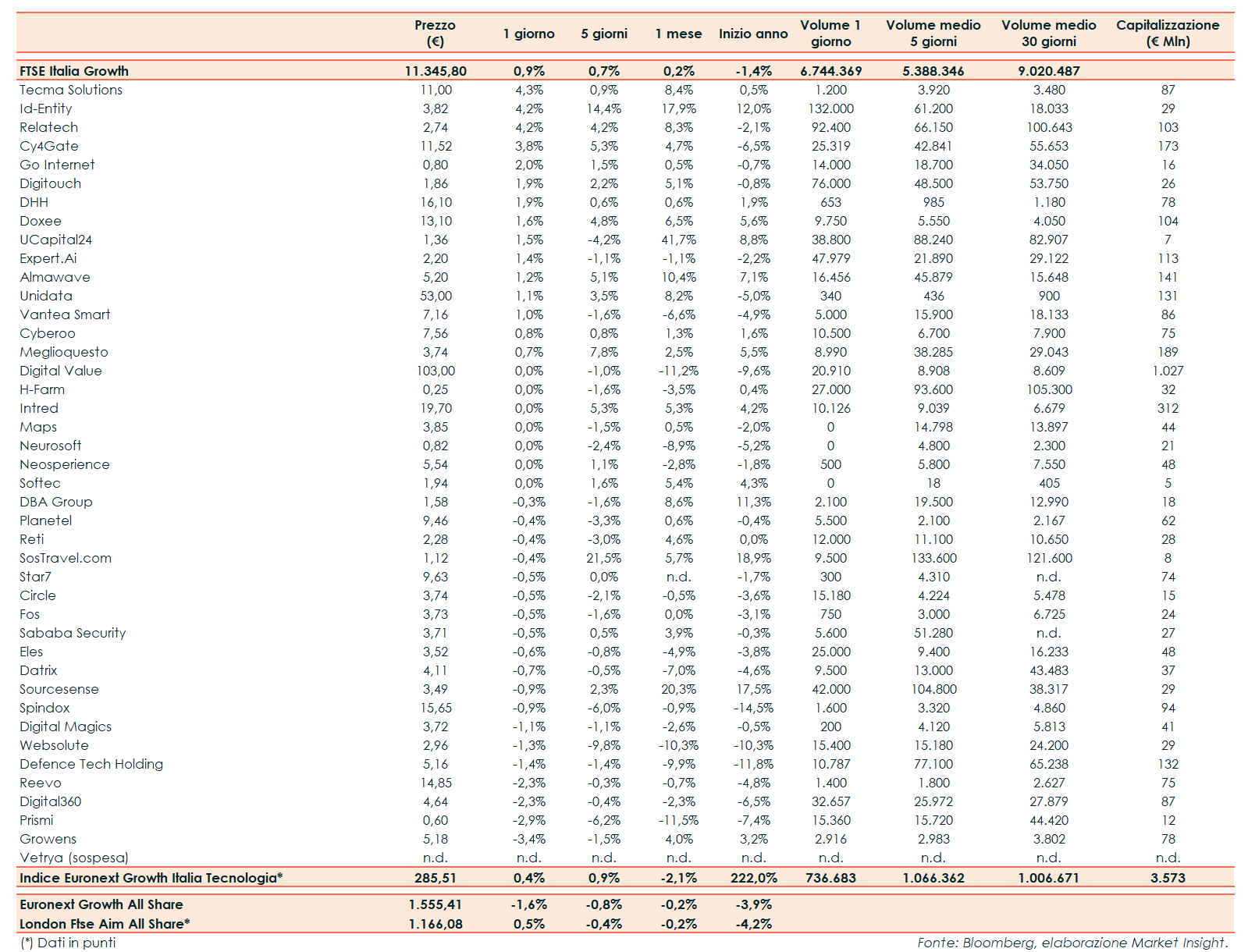Viewport: 1248px width, 952px height.
Task: Click the "DBA Group" row label
Action: 56,502
